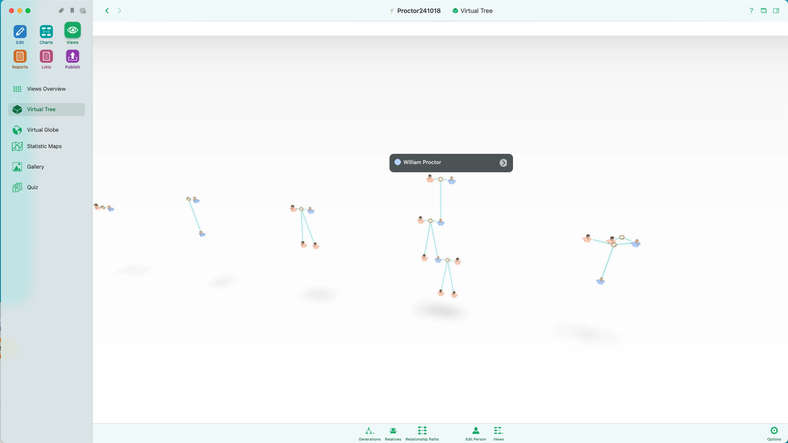788x443 pixels.
Task: Click the bookmark icon in sidebar header
Action: click(x=72, y=11)
